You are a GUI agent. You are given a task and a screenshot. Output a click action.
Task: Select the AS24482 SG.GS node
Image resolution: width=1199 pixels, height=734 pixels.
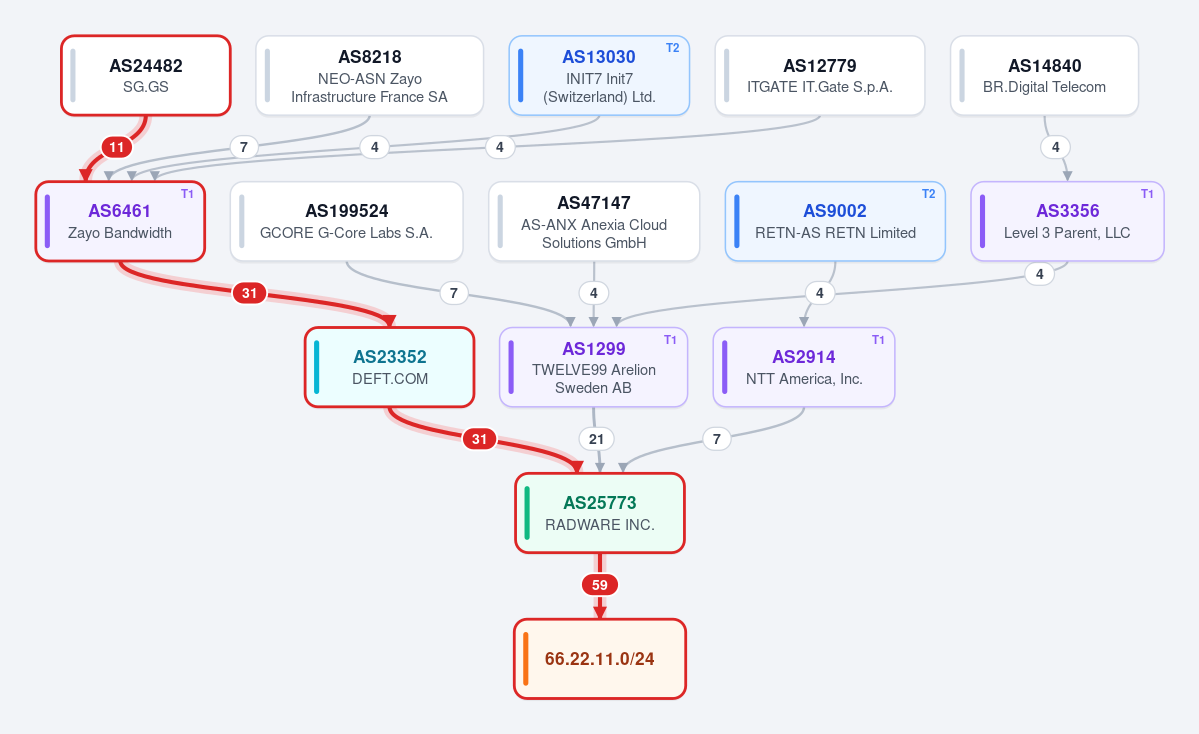(146, 76)
